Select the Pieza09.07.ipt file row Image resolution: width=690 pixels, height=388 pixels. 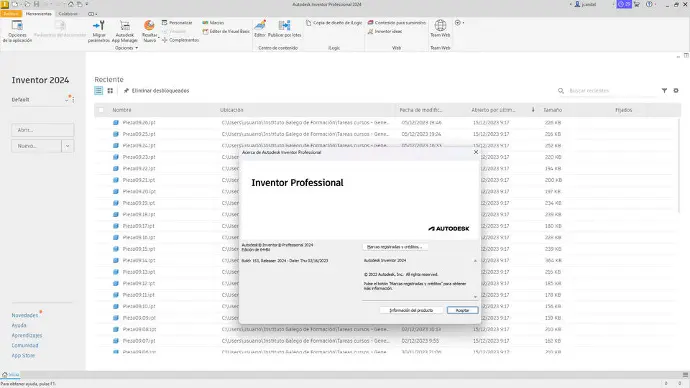387,341
